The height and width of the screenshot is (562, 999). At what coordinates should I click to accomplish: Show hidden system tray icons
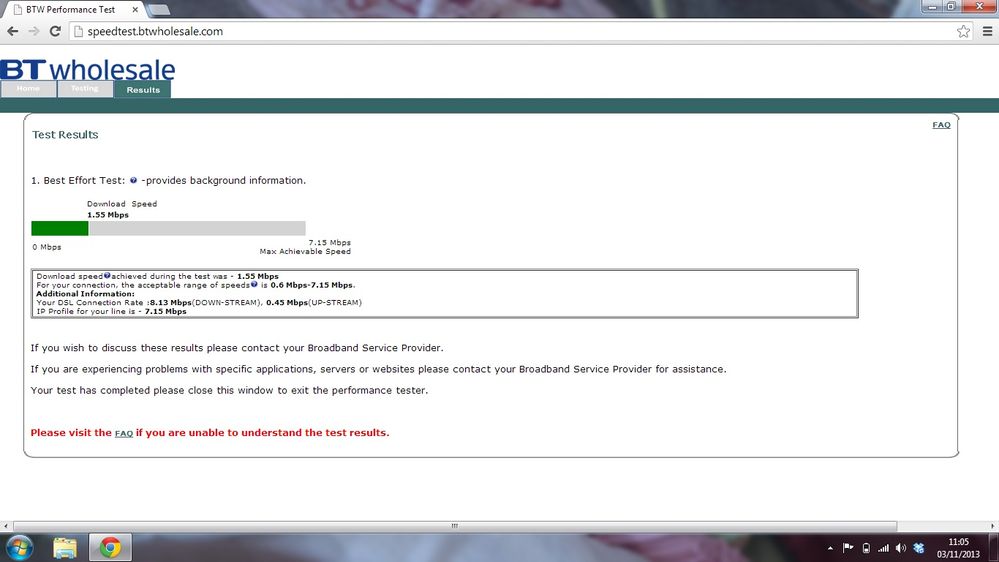(x=830, y=548)
